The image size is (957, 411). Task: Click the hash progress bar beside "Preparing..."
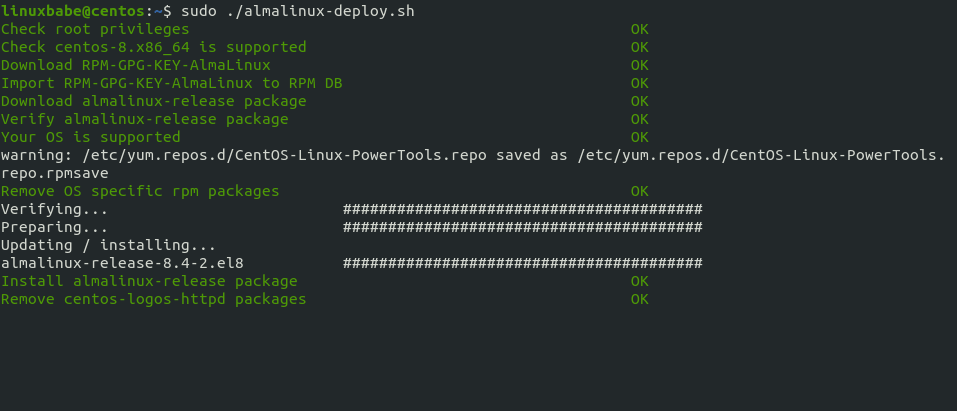tap(522, 227)
